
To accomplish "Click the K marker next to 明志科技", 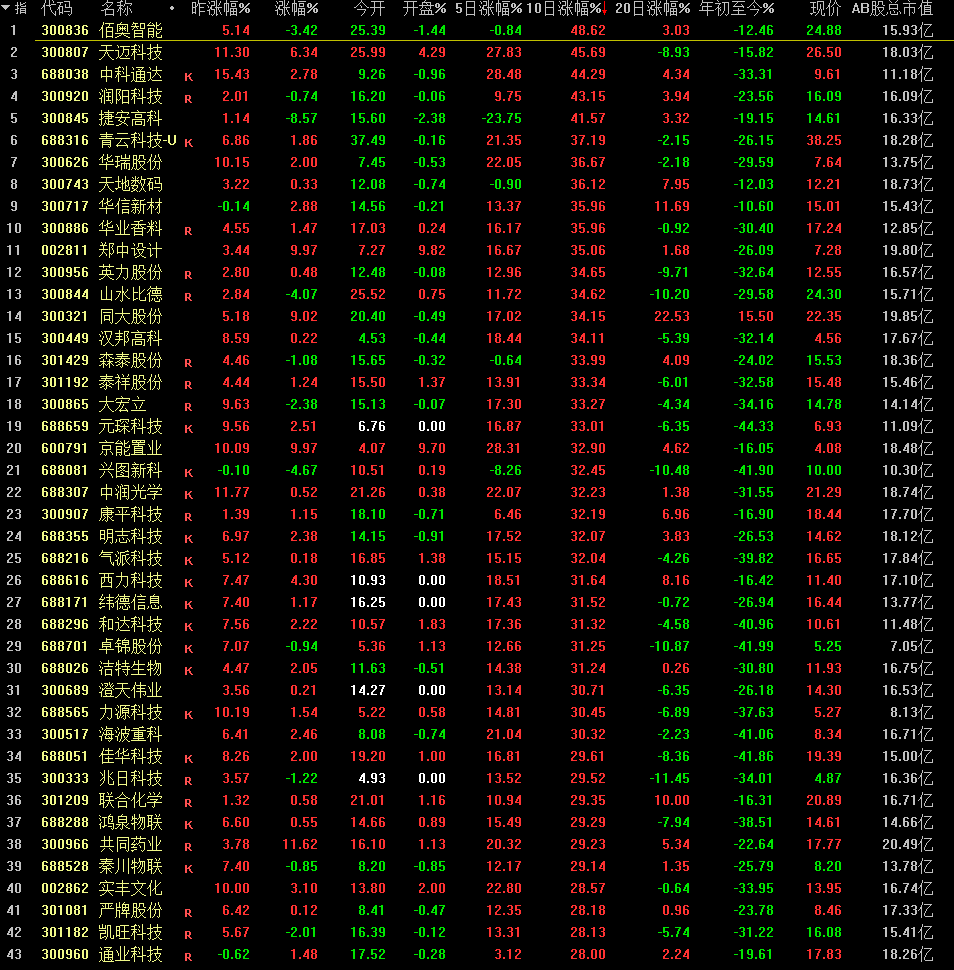I will (x=189, y=539).
